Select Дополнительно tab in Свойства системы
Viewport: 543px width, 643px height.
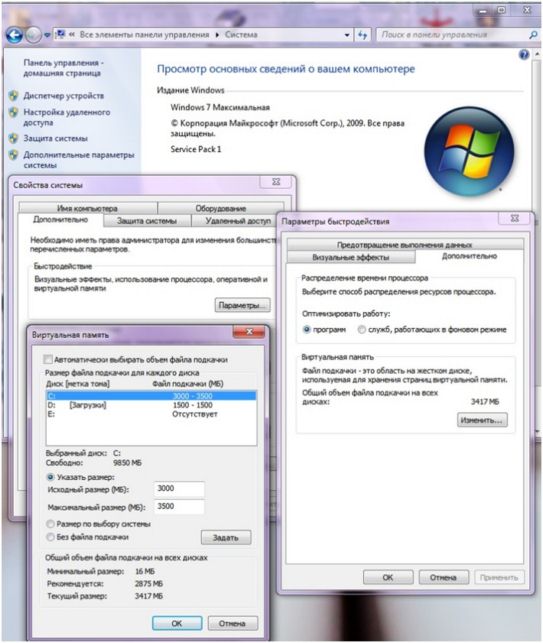60,220
